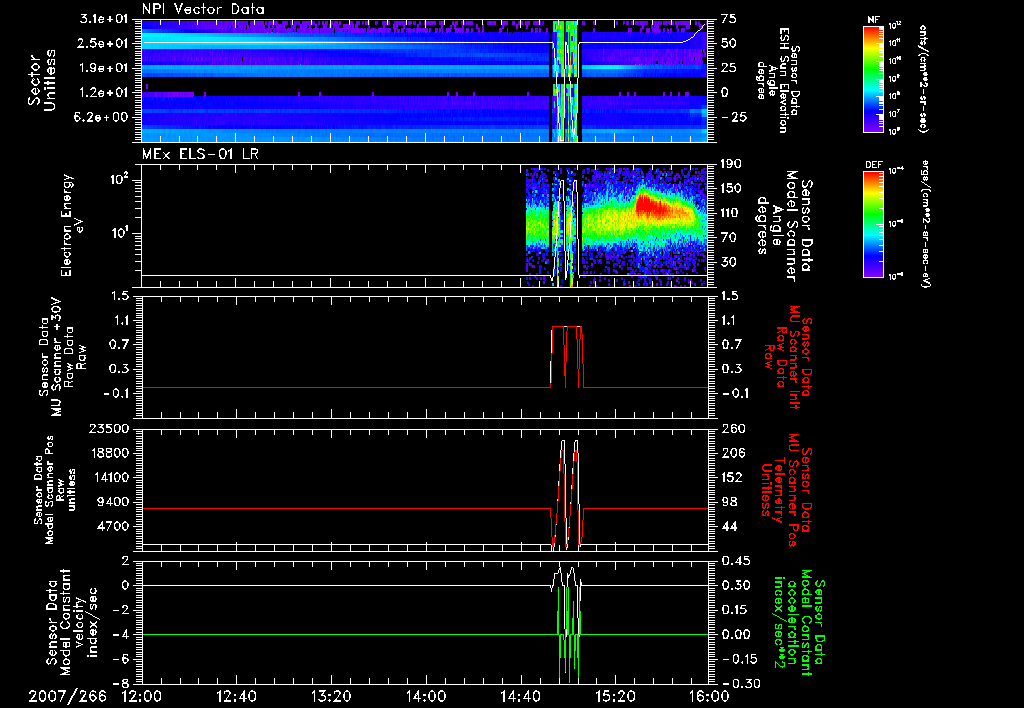1024x708 pixels.
Task: Click the red scanner pulse in the +30V plot
Action: coord(566,357)
